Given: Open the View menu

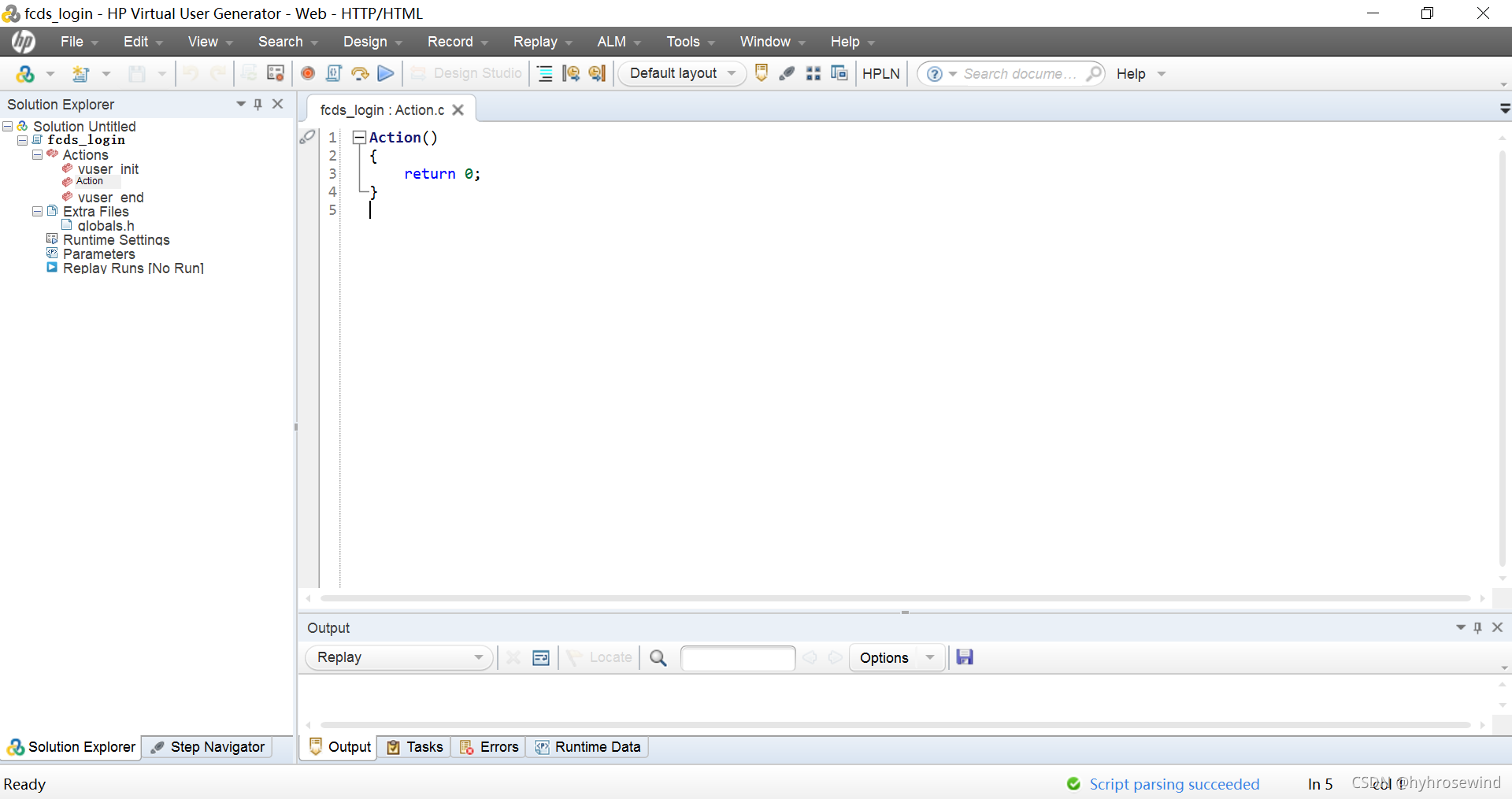Looking at the screenshot, I should tap(210, 42).
